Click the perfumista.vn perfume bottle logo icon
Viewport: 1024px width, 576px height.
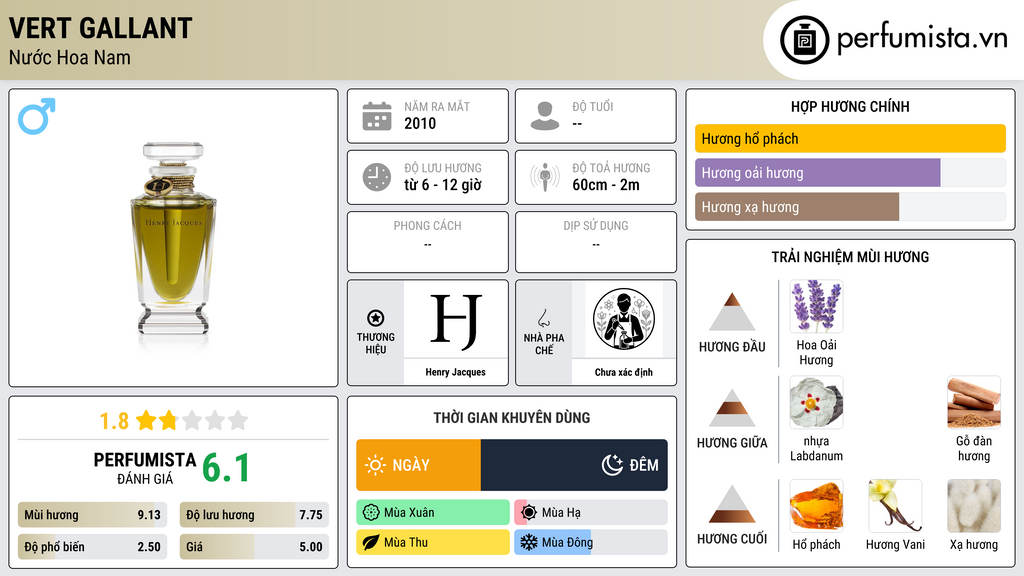[x=804, y=40]
